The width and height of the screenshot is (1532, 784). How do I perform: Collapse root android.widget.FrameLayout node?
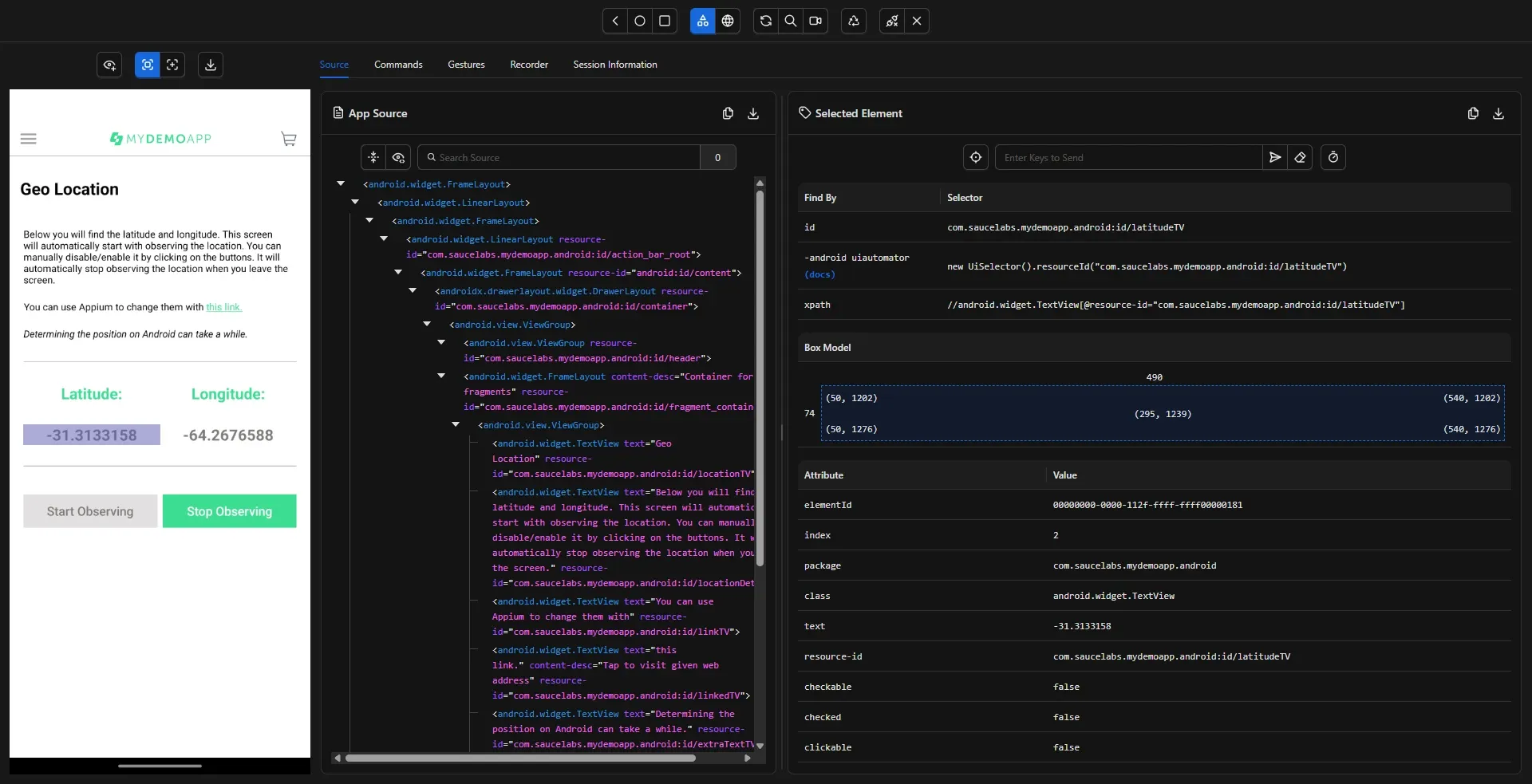click(341, 184)
